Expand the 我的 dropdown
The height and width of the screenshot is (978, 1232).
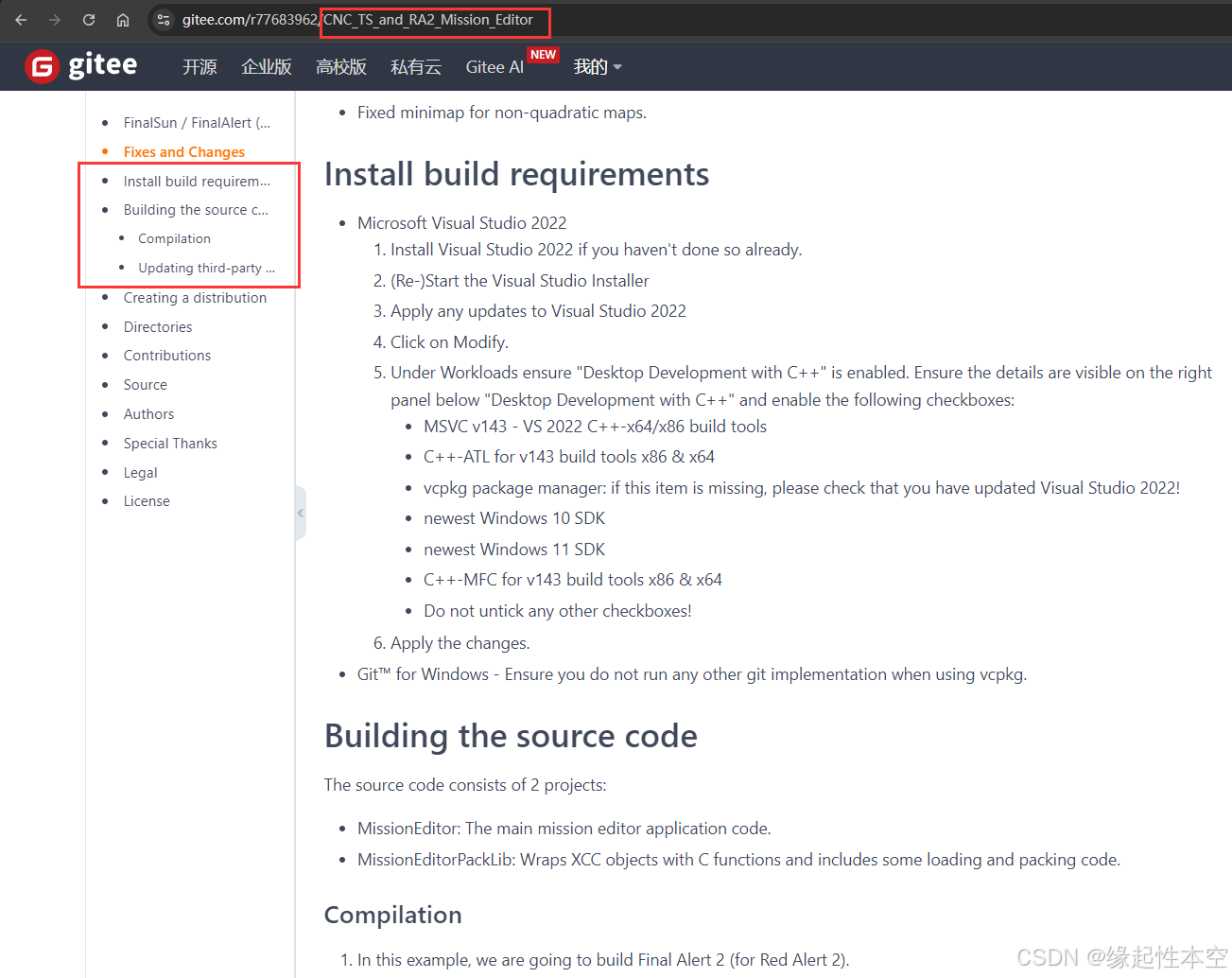click(598, 66)
